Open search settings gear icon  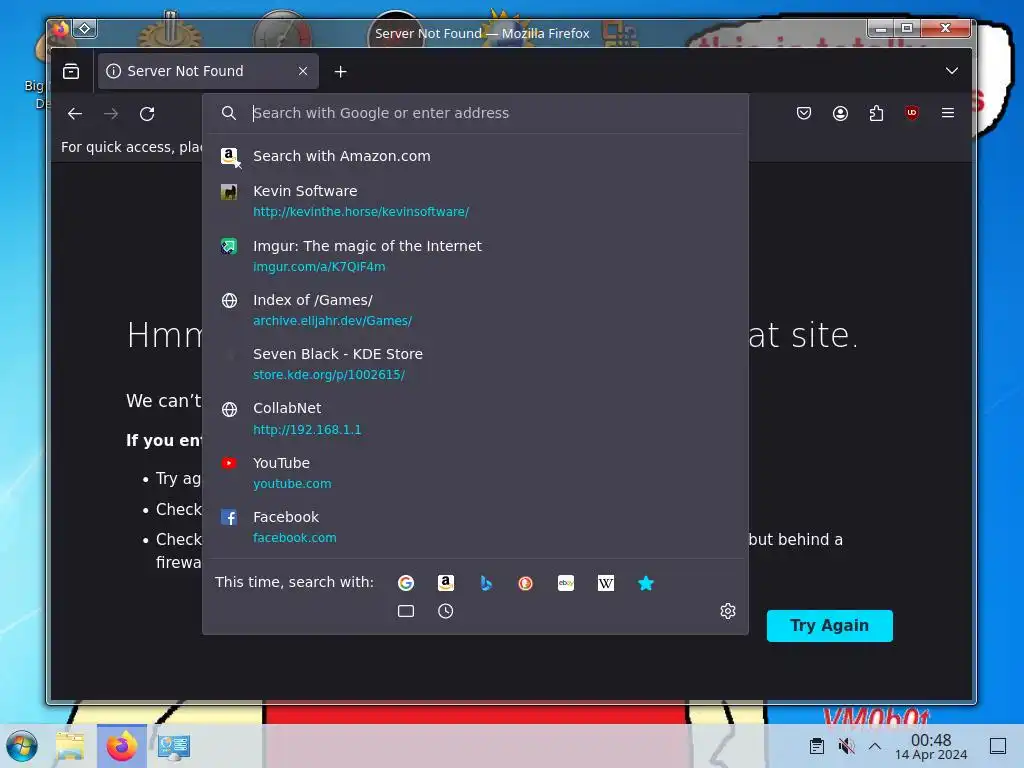(x=728, y=611)
